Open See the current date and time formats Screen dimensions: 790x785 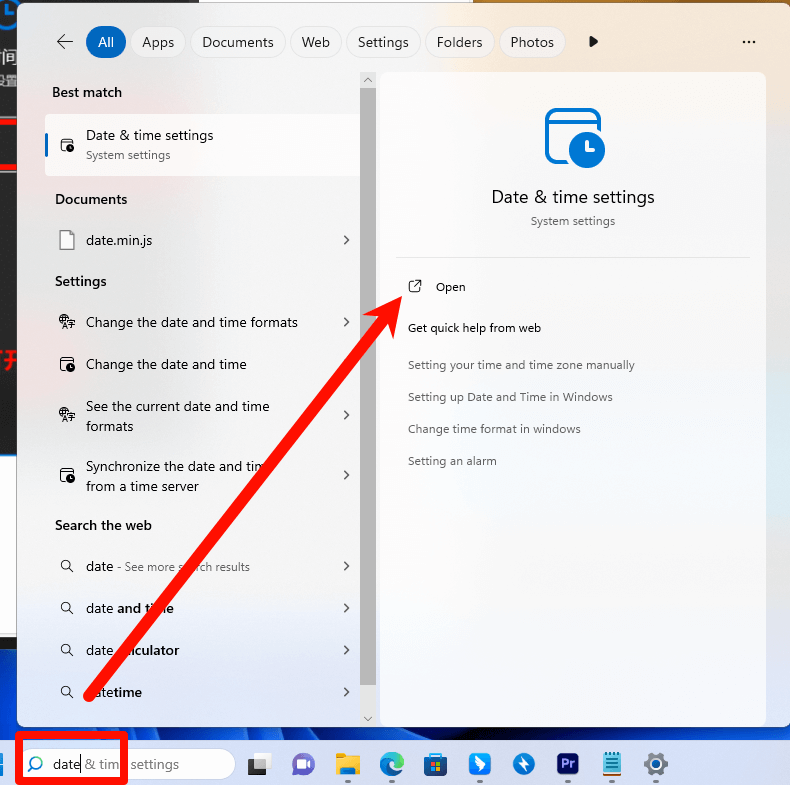click(x=202, y=416)
